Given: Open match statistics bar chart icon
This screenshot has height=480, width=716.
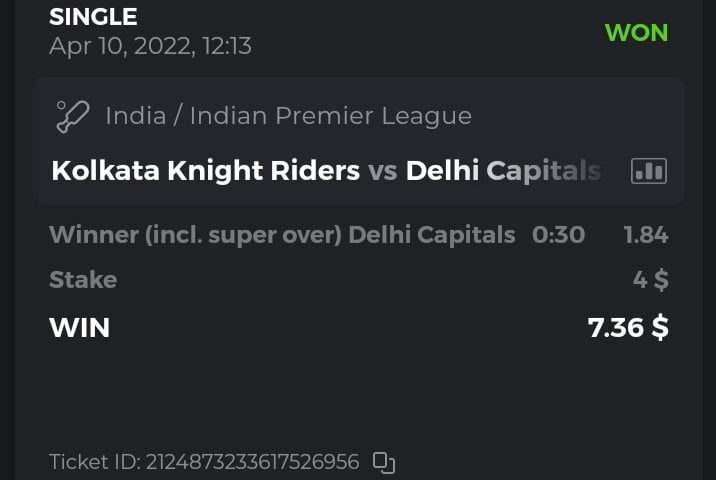Looking at the screenshot, I should click(x=648, y=171).
